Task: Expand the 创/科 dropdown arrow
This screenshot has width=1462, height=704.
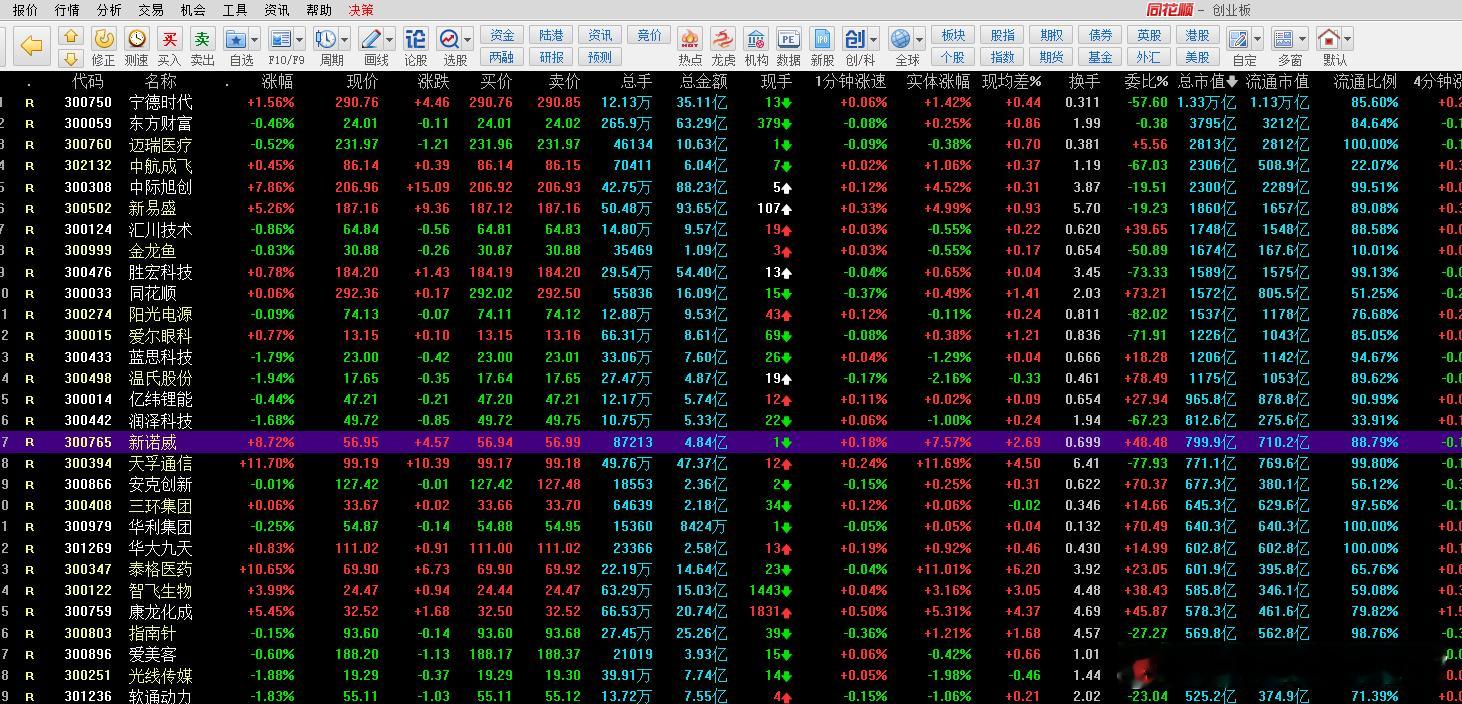Action: coord(874,40)
